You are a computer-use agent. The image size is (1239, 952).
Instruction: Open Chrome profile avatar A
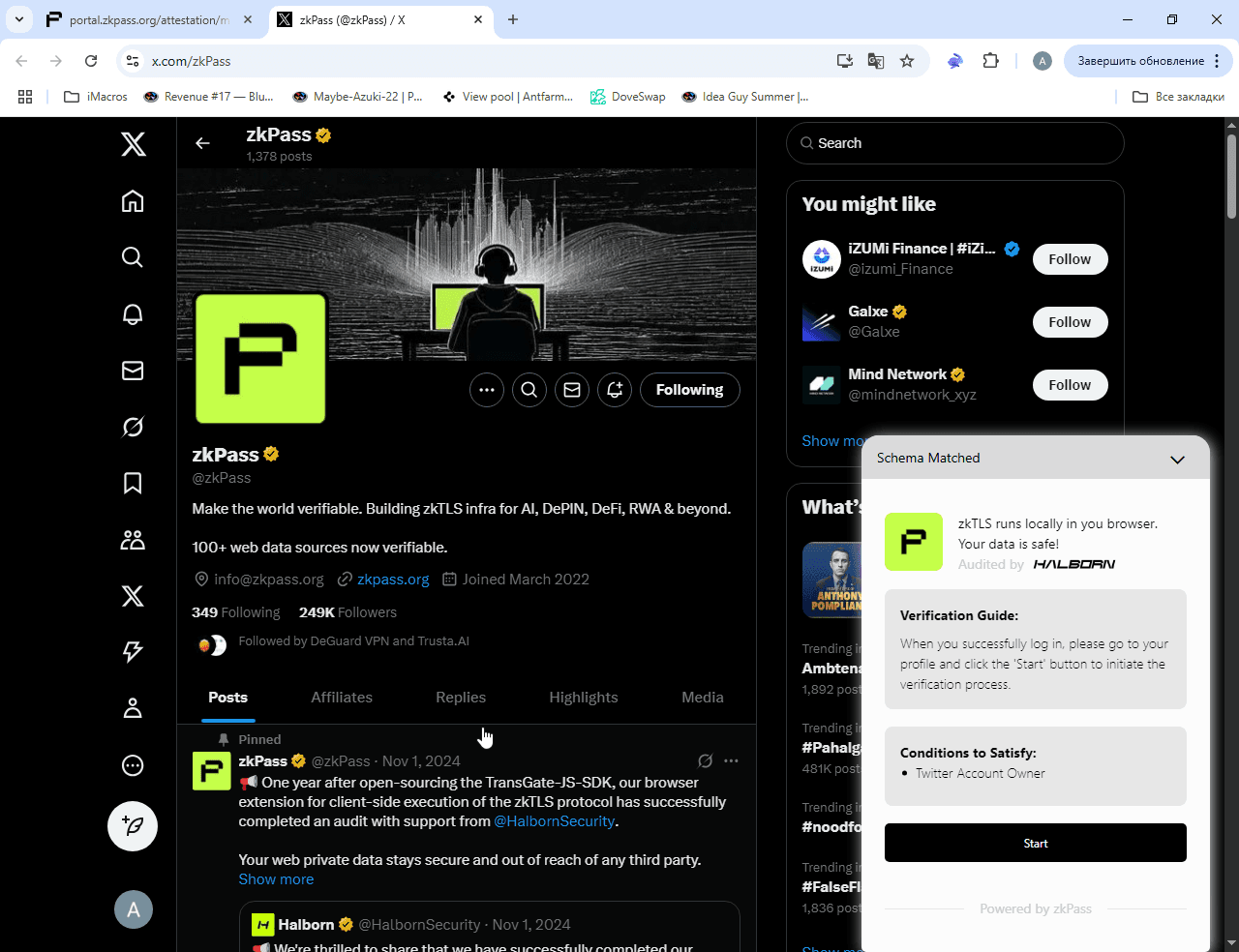[1043, 61]
